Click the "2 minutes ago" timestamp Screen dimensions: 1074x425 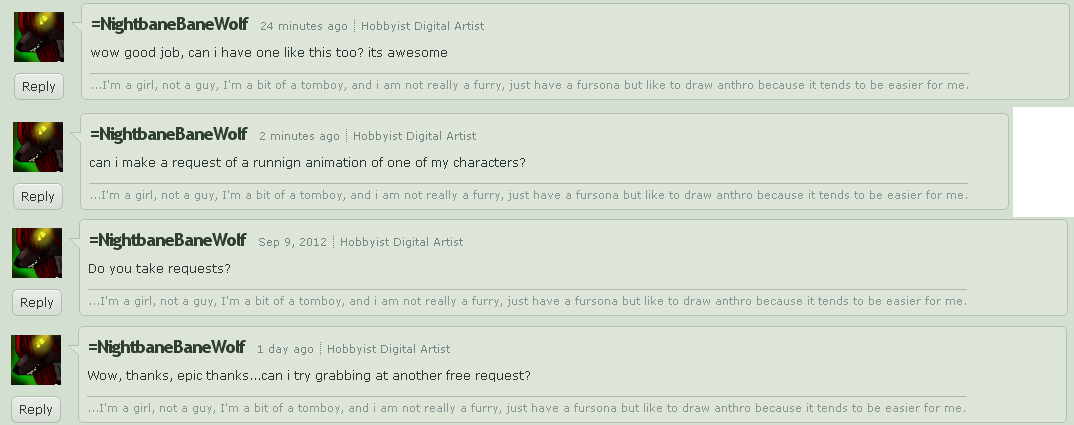(x=299, y=136)
